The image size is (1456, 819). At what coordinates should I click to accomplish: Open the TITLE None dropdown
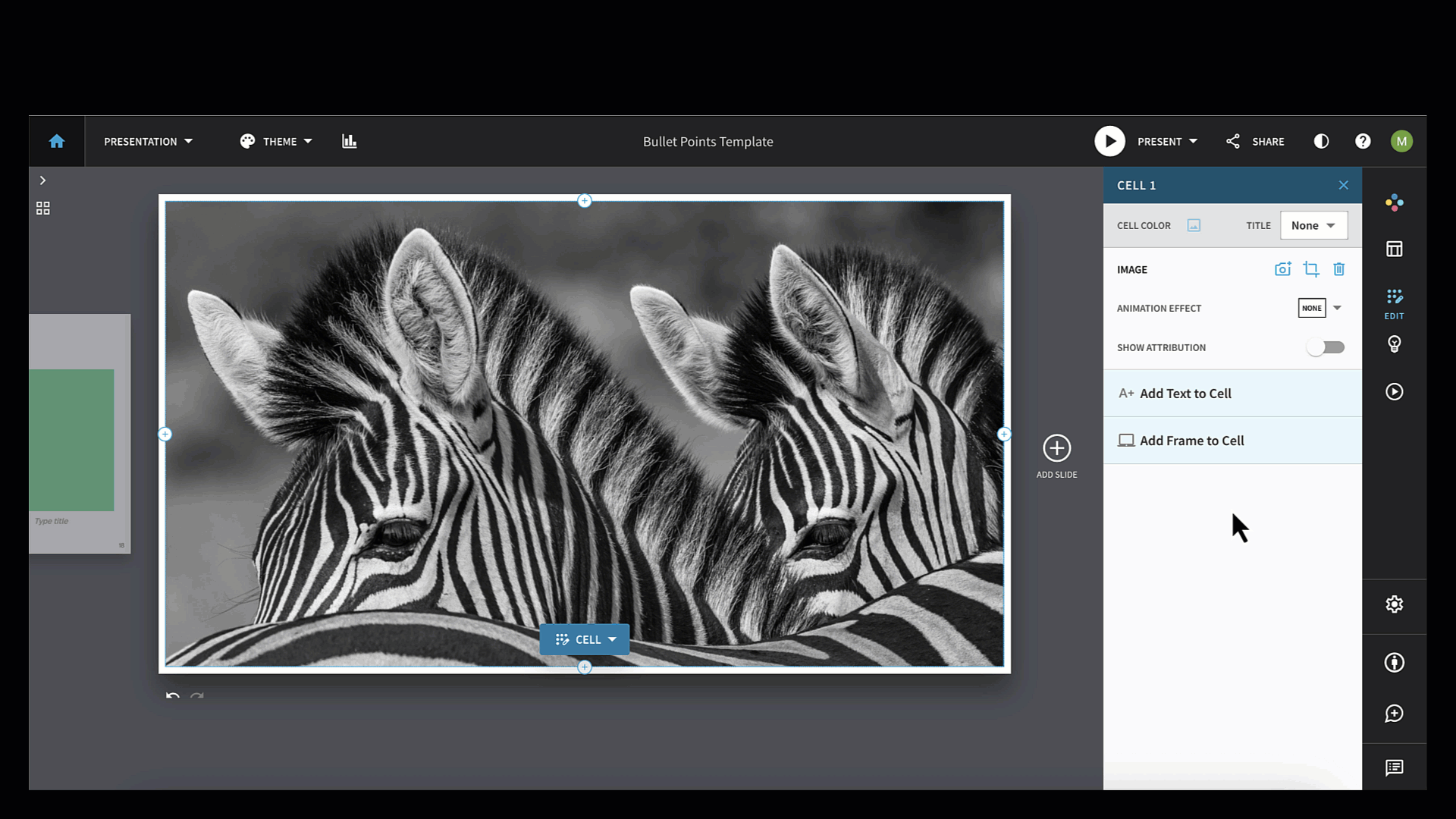click(1313, 225)
